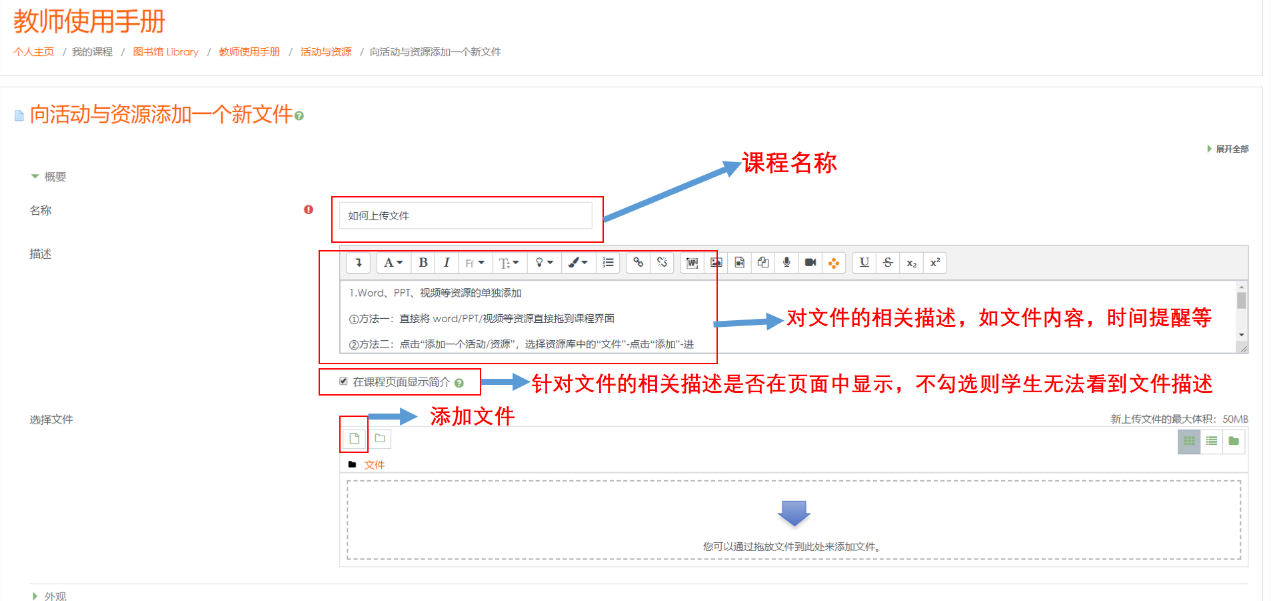
Task: Click the record audio microphone icon
Action: click(x=787, y=263)
